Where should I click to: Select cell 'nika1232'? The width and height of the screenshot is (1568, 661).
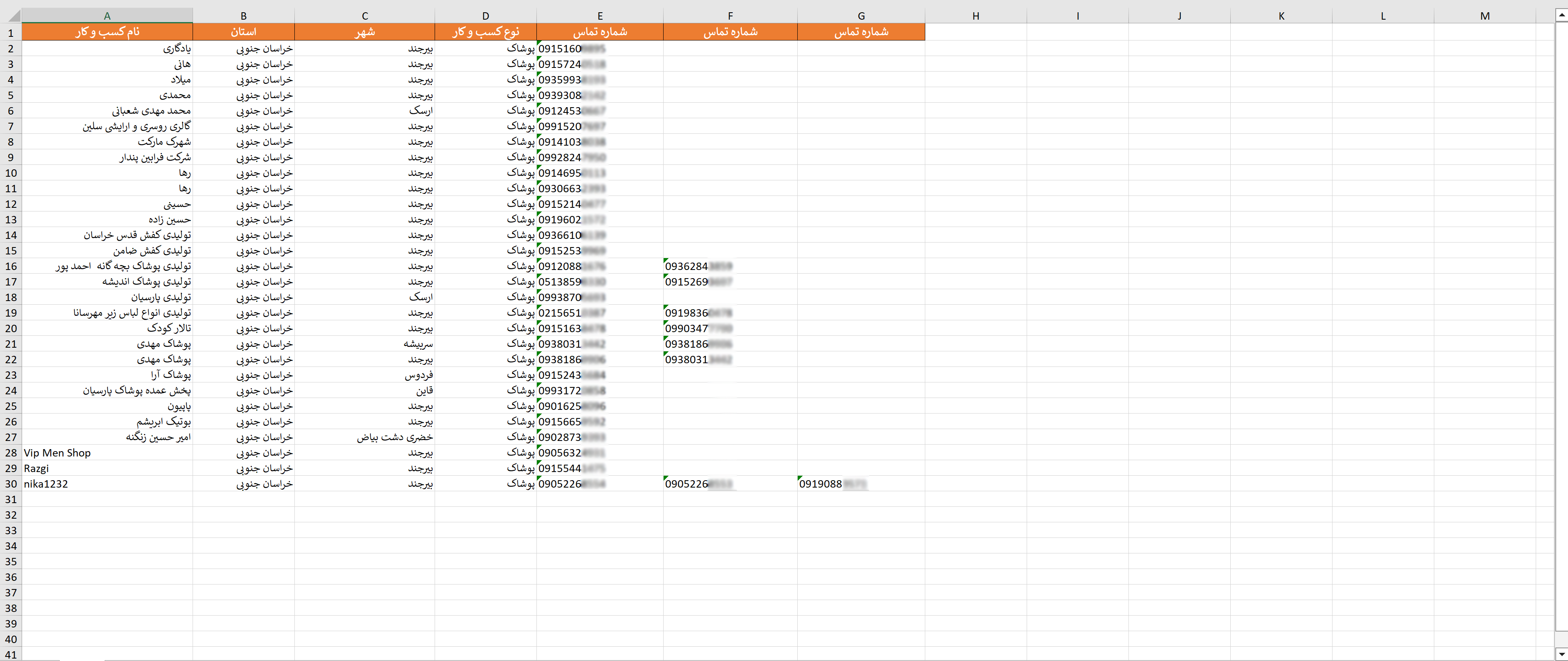(107, 484)
